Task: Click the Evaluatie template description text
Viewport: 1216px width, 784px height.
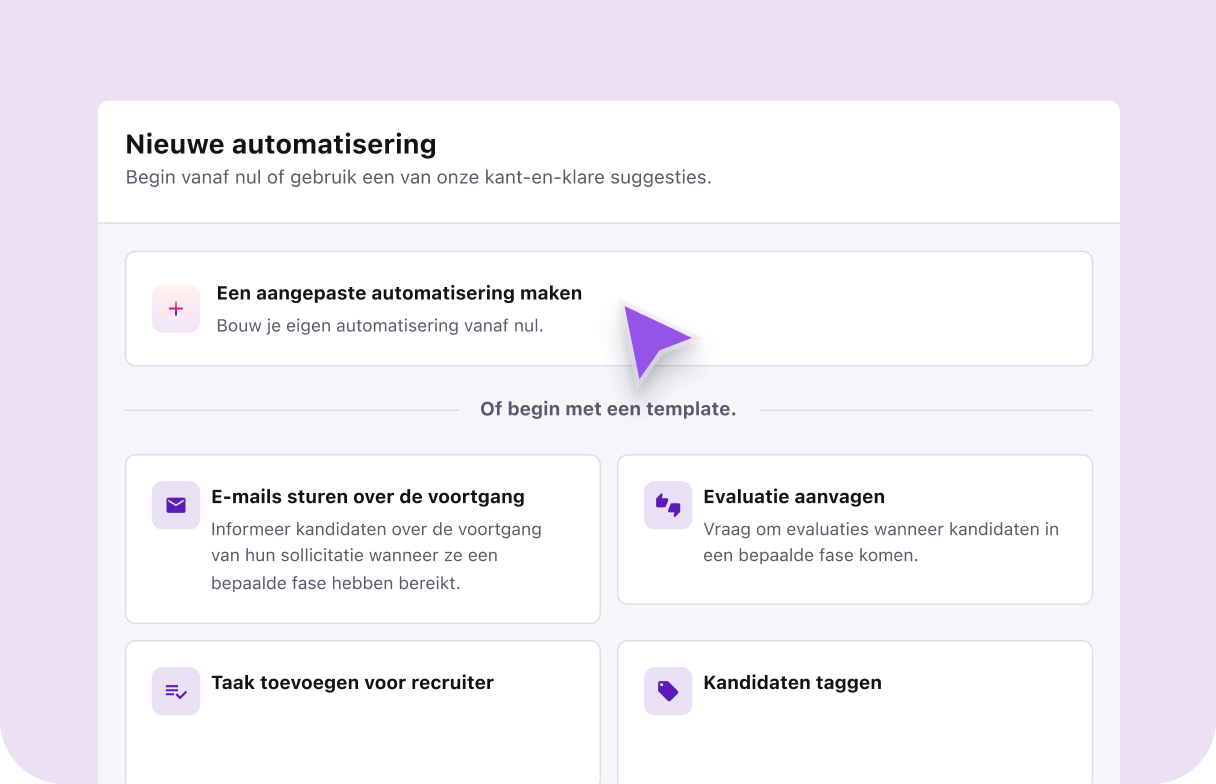Action: click(881, 542)
